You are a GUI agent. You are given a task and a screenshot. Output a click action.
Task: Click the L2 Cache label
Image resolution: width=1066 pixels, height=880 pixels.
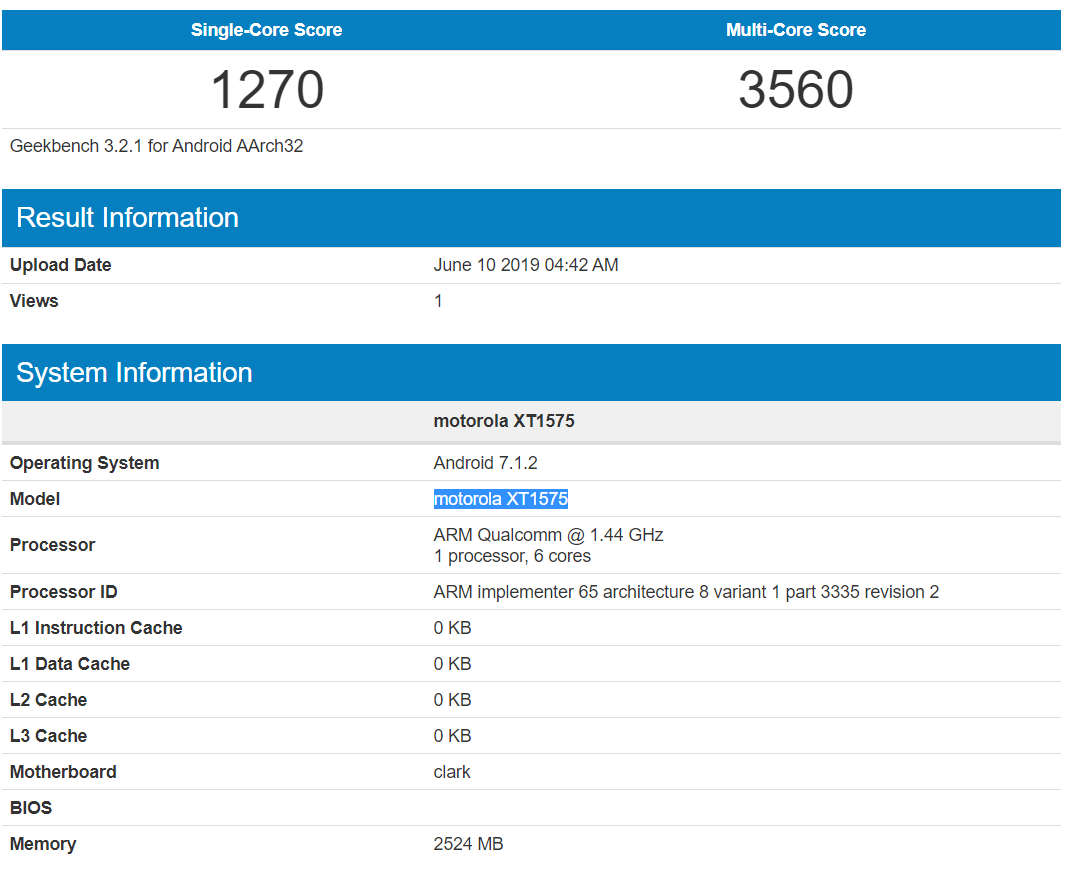click(x=48, y=700)
